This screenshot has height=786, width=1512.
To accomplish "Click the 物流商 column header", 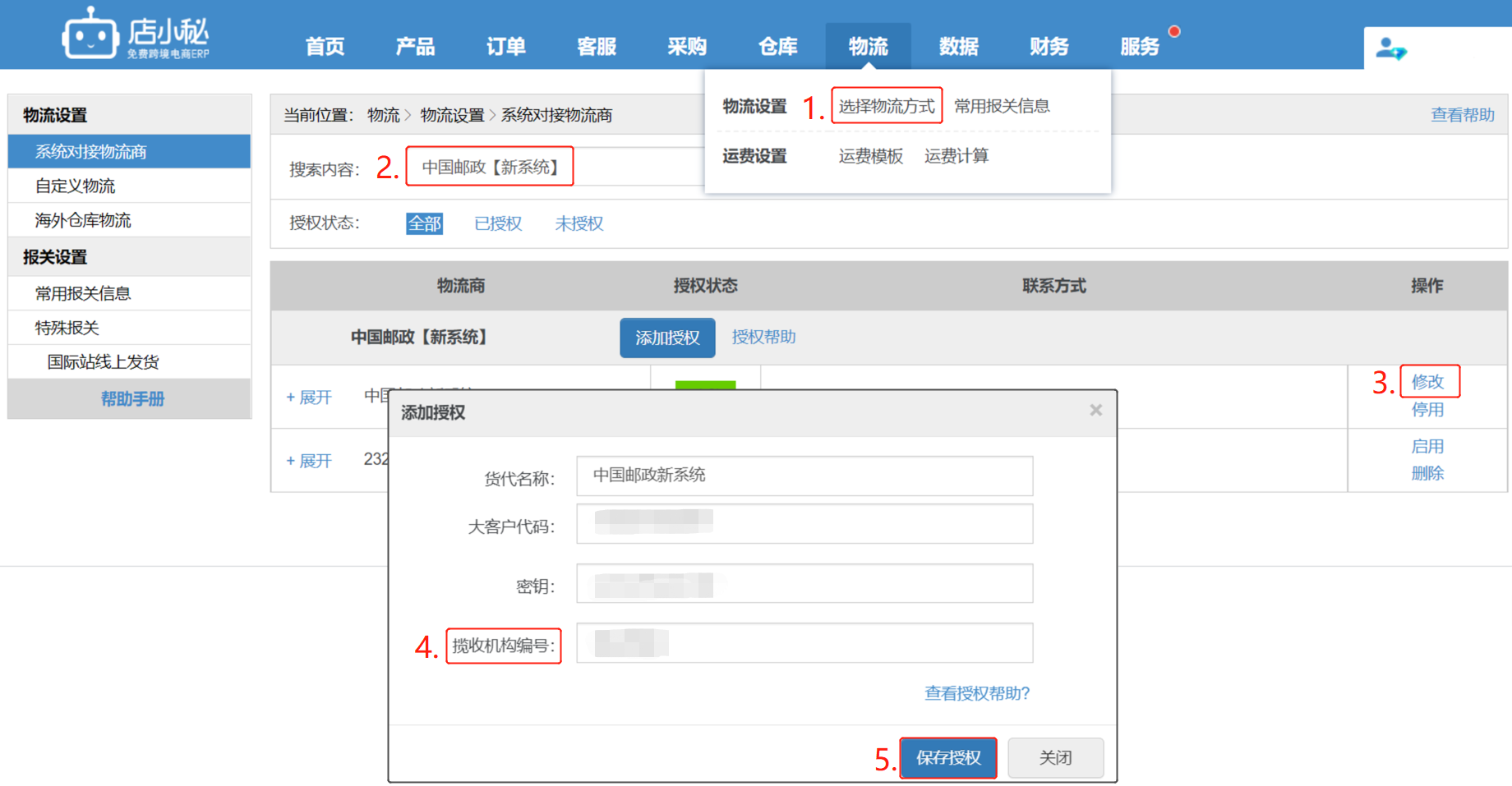I will coord(461,286).
